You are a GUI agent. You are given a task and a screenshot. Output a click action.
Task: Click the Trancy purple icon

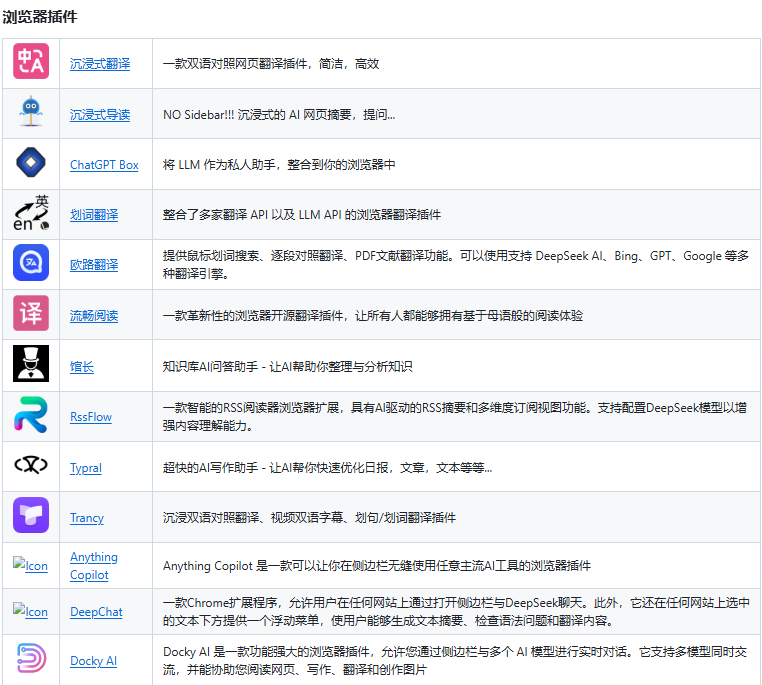tap(31, 515)
